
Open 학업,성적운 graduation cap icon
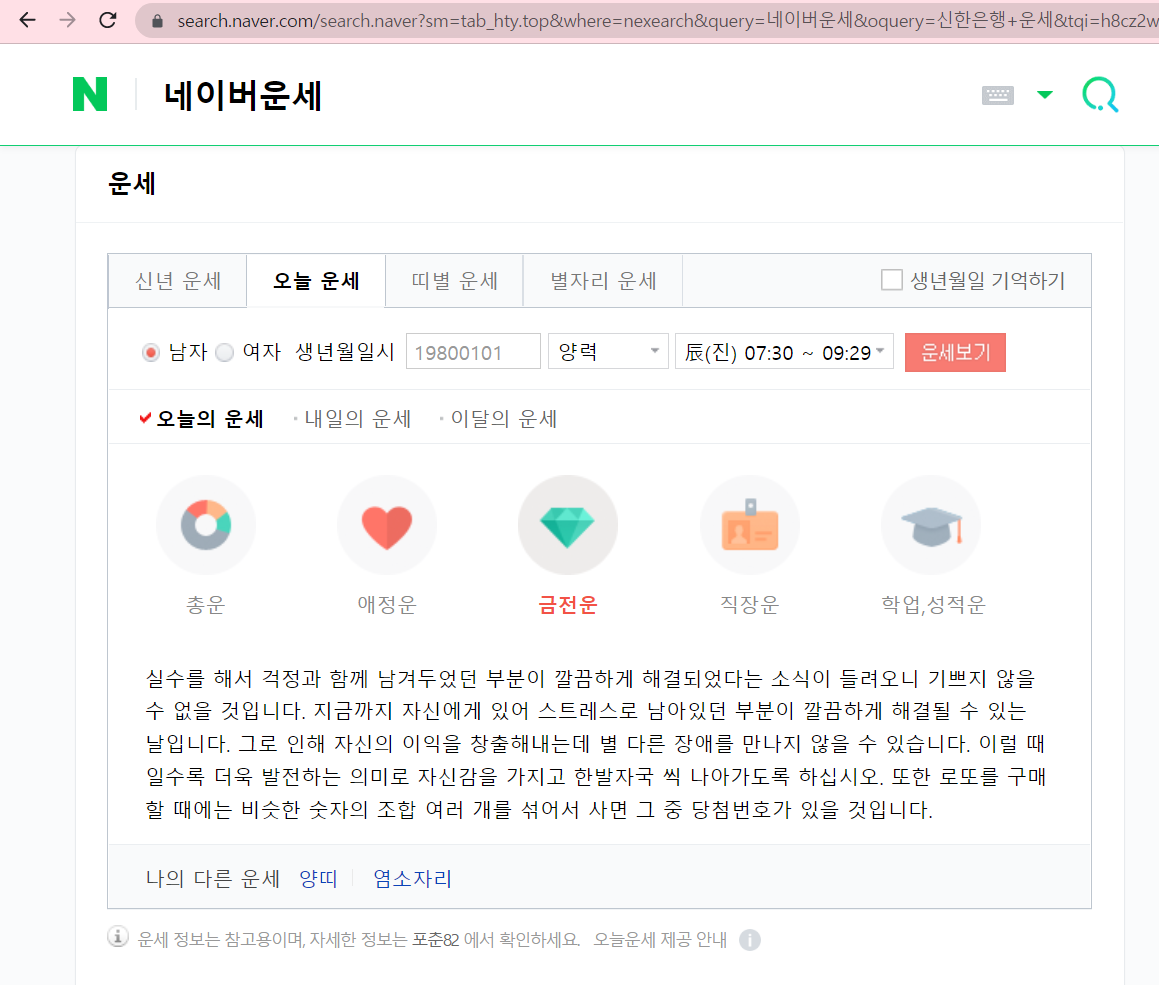[x=930, y=523]
